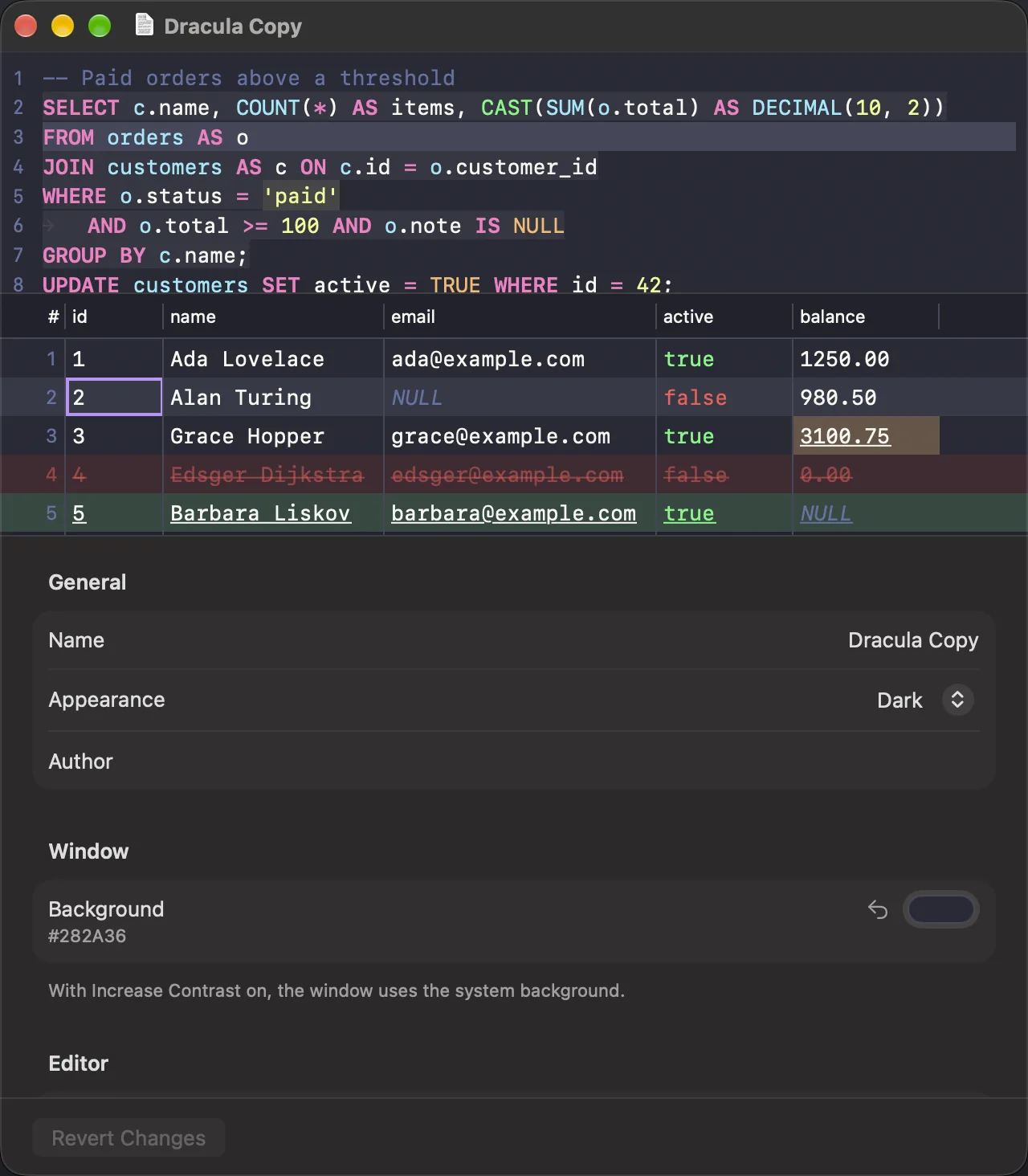Click the 'id' column header
Viewport: 1028px width, 1176px height.
(x=113, y=316)
